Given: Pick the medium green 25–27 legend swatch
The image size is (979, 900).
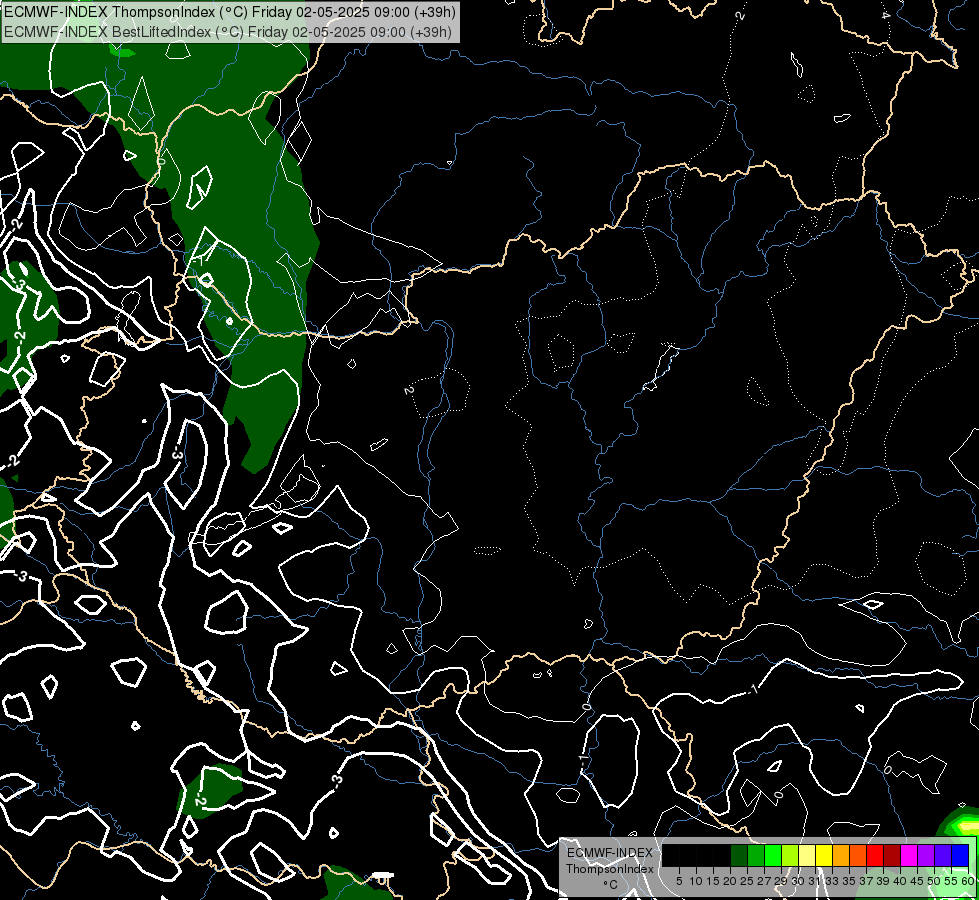Looking at the screenshot, I should (756, 856).
